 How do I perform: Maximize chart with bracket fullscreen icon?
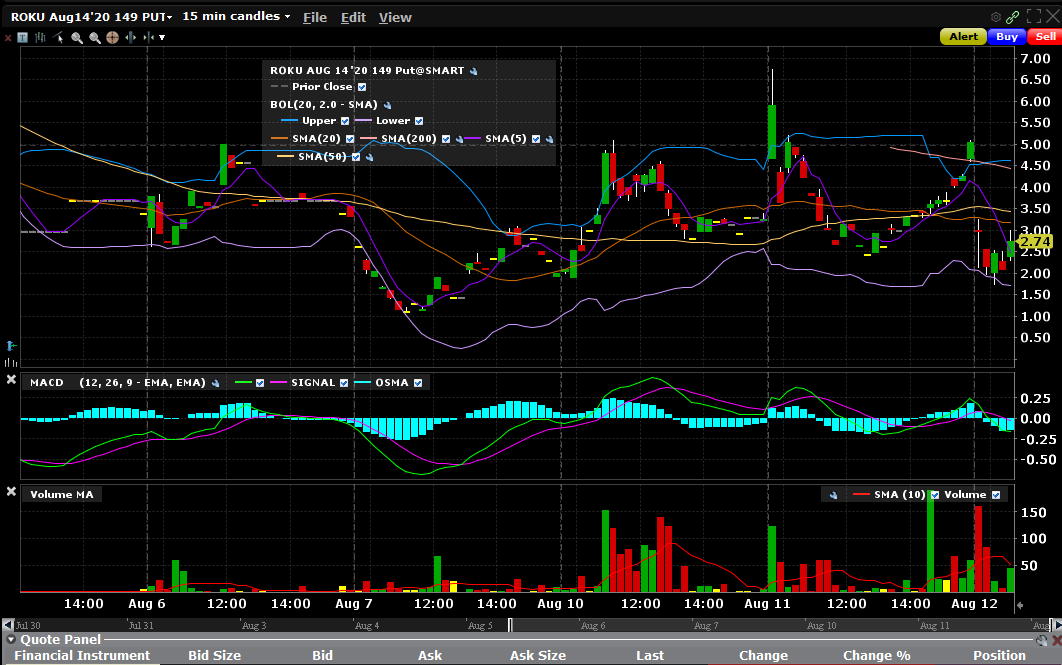pos(1034,17)
